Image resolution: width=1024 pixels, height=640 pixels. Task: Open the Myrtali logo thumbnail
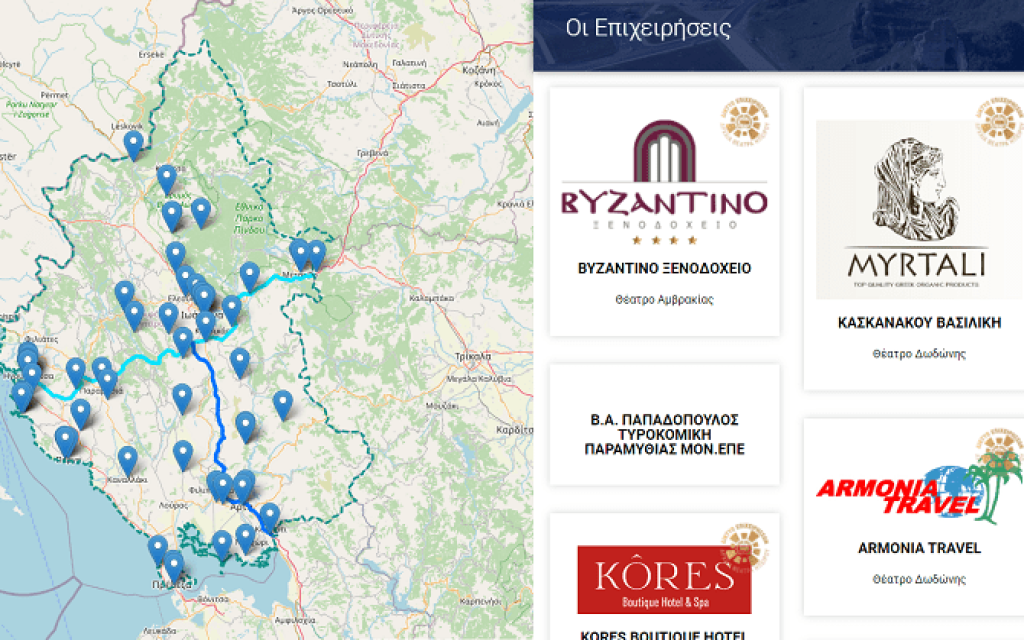coord(915,210)
